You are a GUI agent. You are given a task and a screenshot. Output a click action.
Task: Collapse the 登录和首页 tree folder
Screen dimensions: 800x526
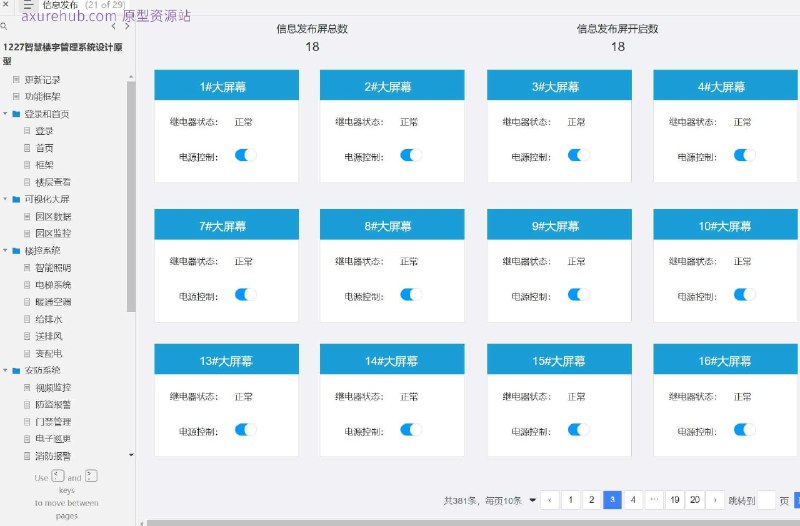(5, 113)
